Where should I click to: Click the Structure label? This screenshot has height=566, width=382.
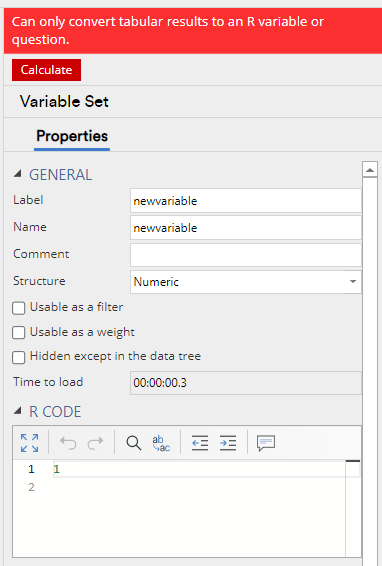[39, 281]
